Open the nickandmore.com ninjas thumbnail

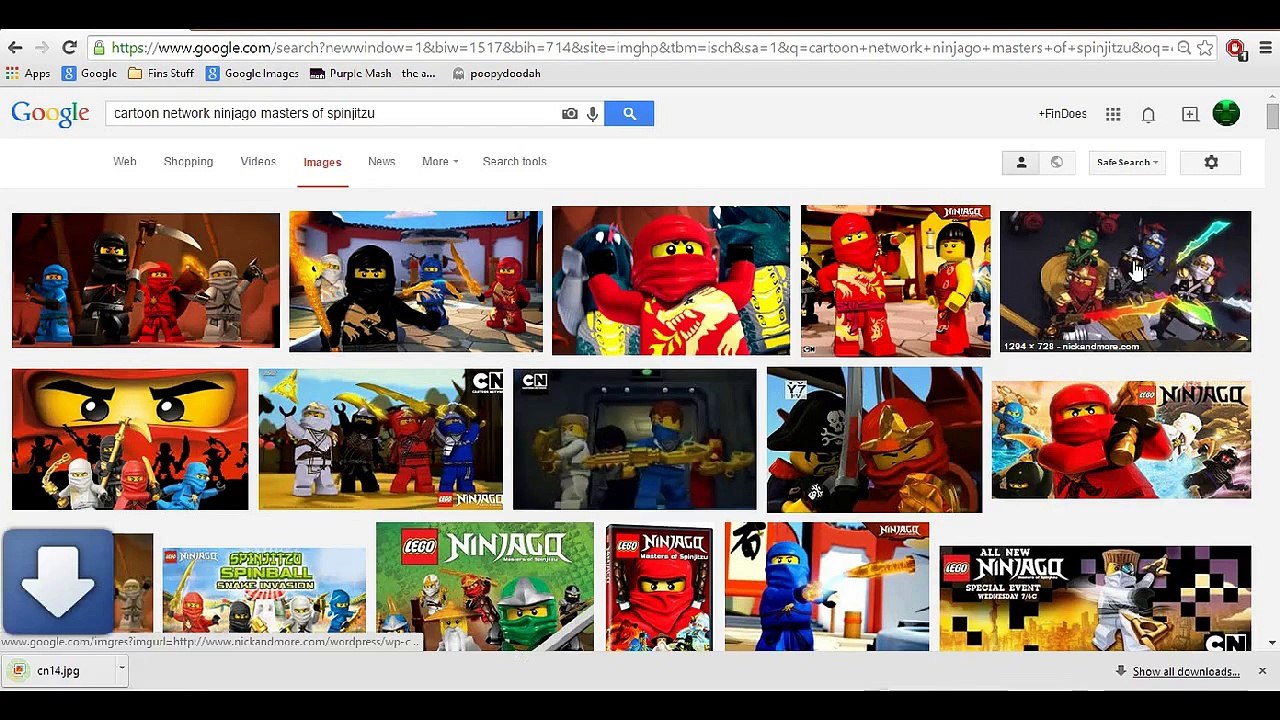pos(1125,281)
